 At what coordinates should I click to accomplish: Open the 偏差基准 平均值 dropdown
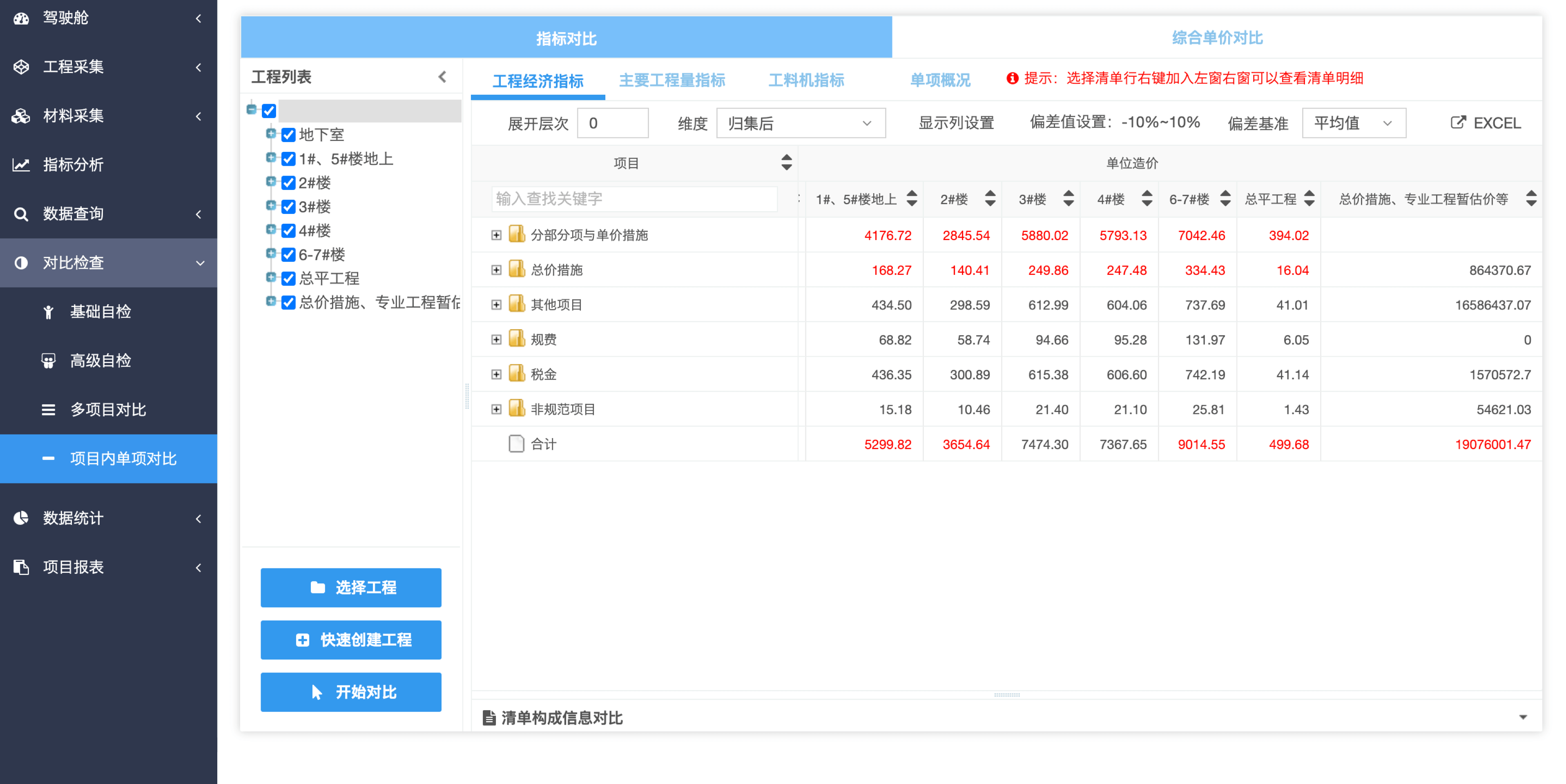[1354, 123]
